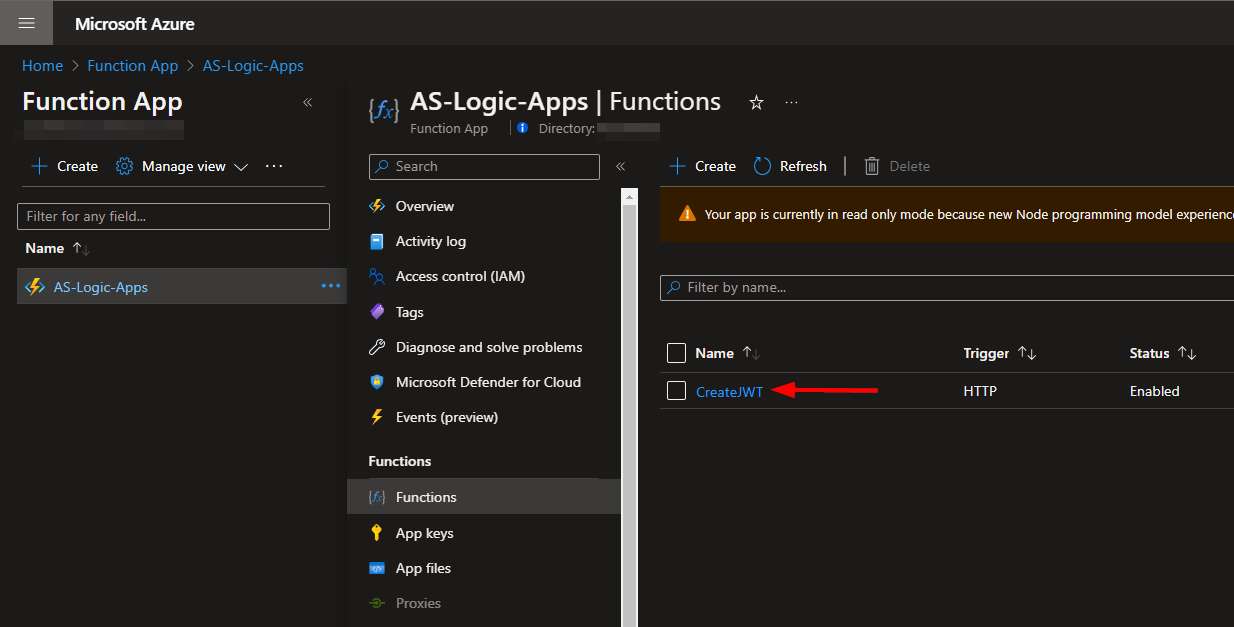Select Functions in the navigation menu

484,497
